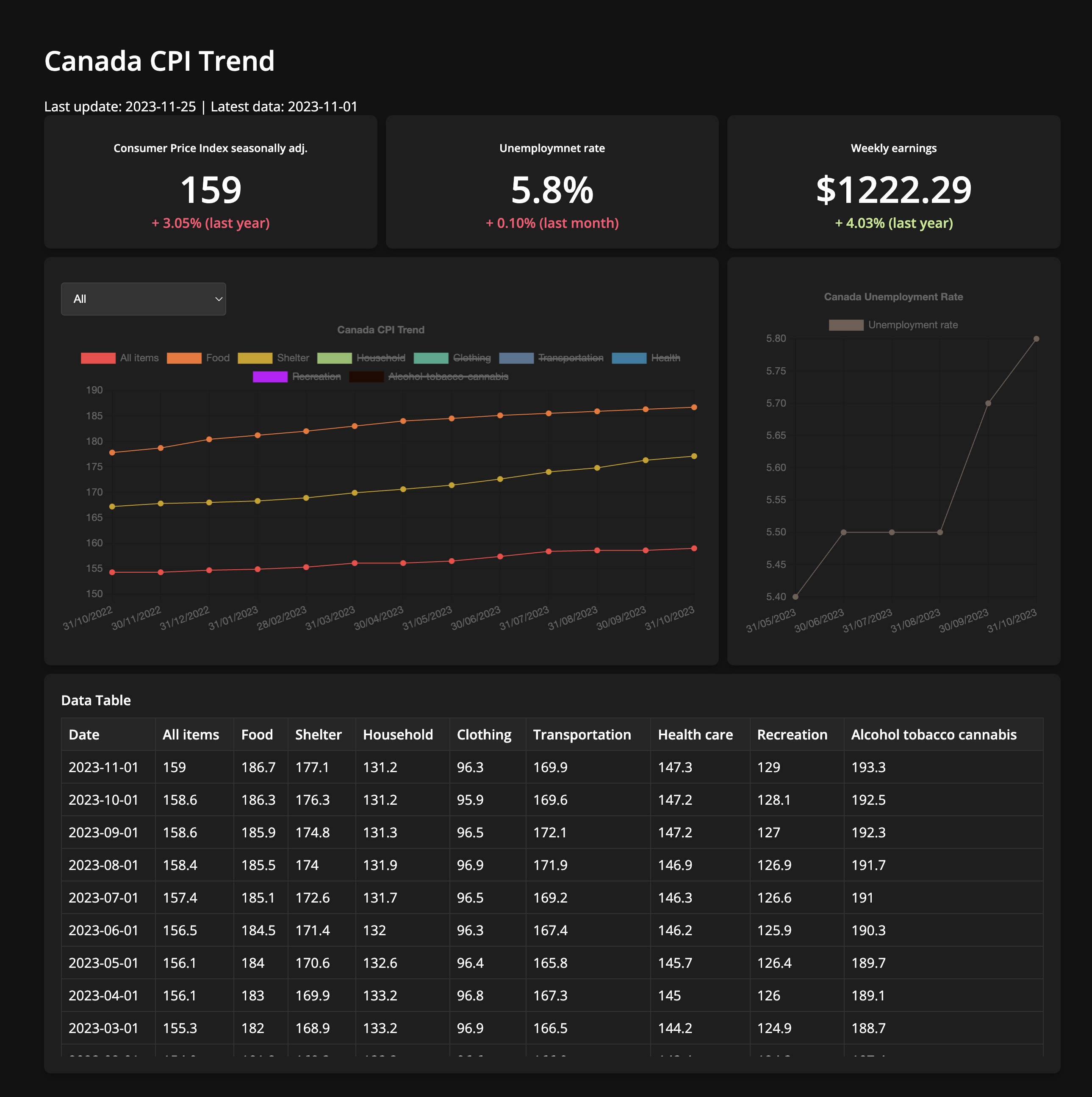Click the Weekly earnings card value
The image size is (1092, 1097).
click(893, 190)
